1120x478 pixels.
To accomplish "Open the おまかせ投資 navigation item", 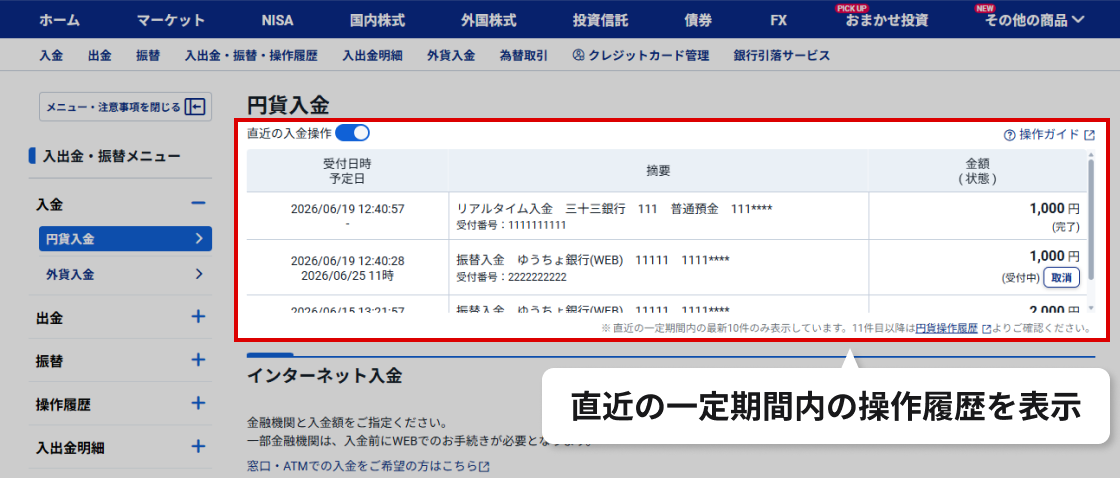I will click(x=886, y=20).
